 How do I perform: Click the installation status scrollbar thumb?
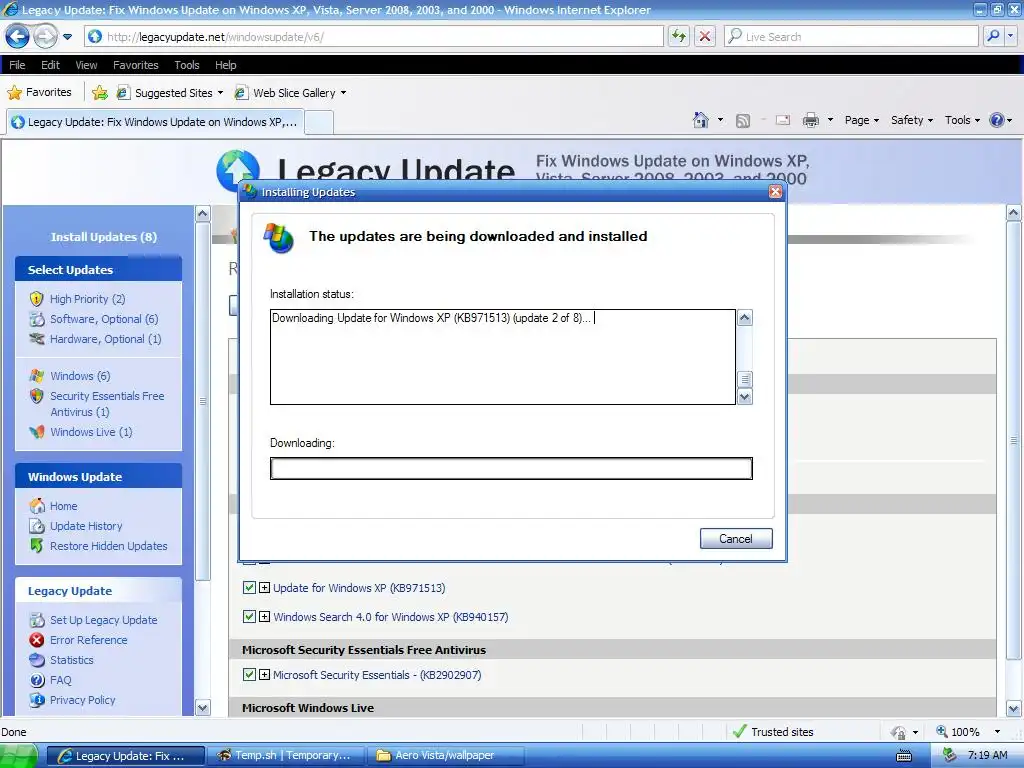point(744,379)
